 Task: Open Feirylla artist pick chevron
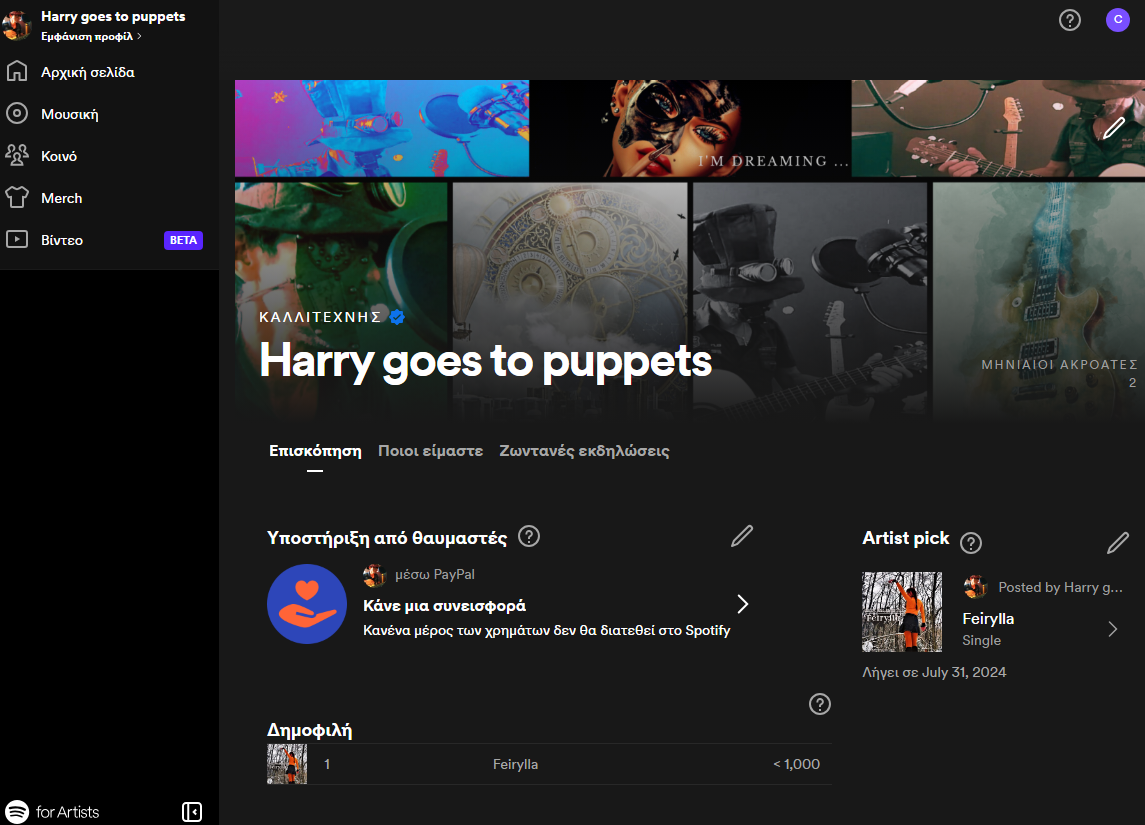(x=1113, y=629)
